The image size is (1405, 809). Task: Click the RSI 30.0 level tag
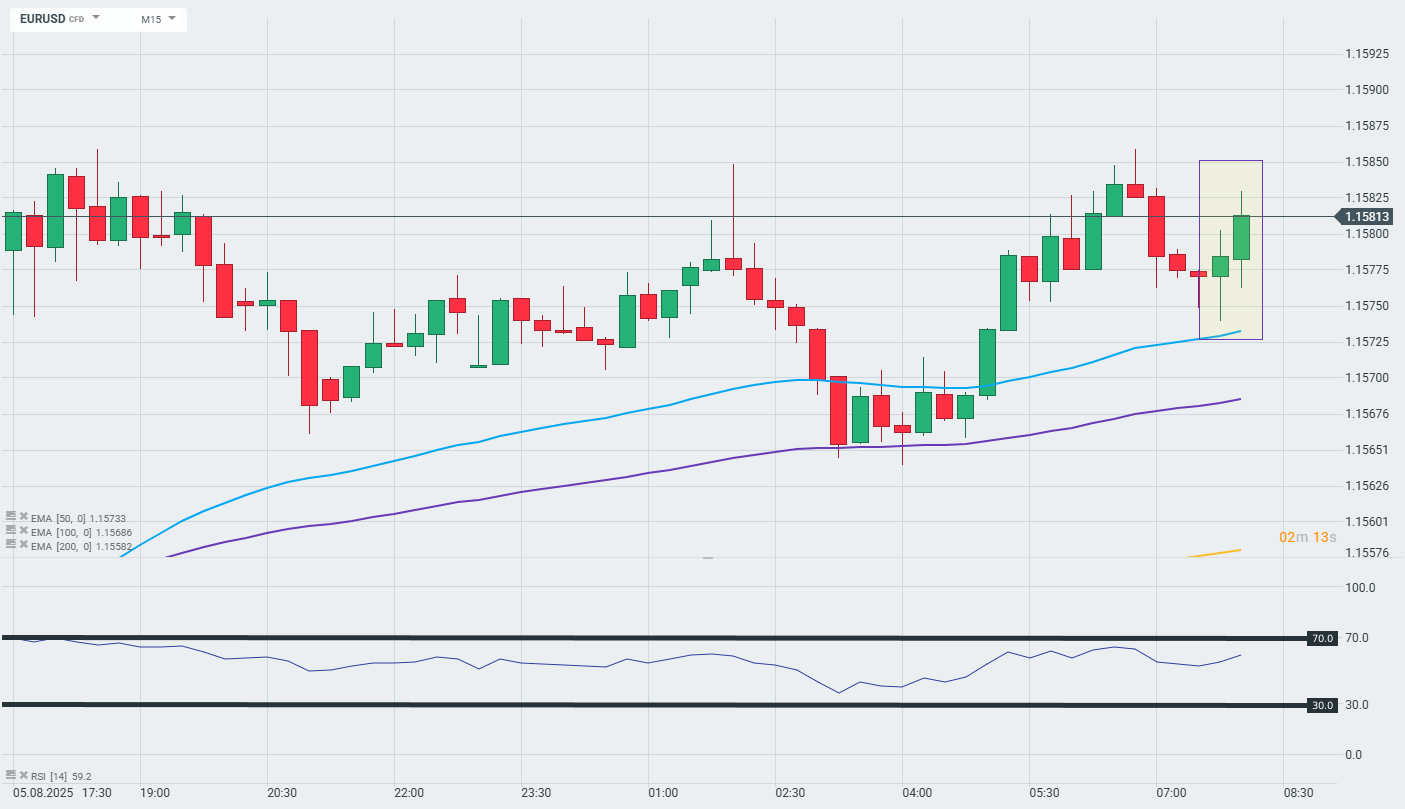pos(1322,705)
